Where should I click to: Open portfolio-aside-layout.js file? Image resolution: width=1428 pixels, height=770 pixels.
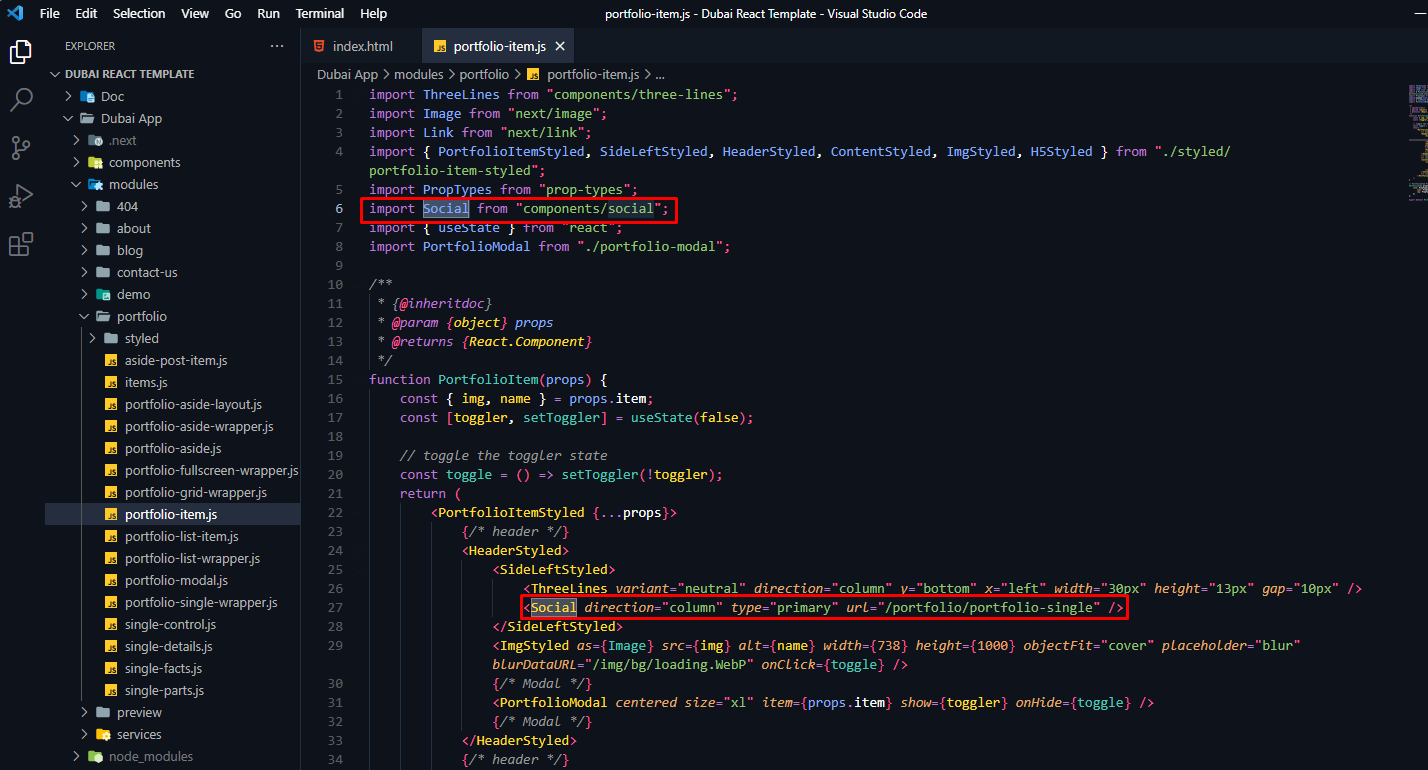pyautogui.click(x=193, y=404)
